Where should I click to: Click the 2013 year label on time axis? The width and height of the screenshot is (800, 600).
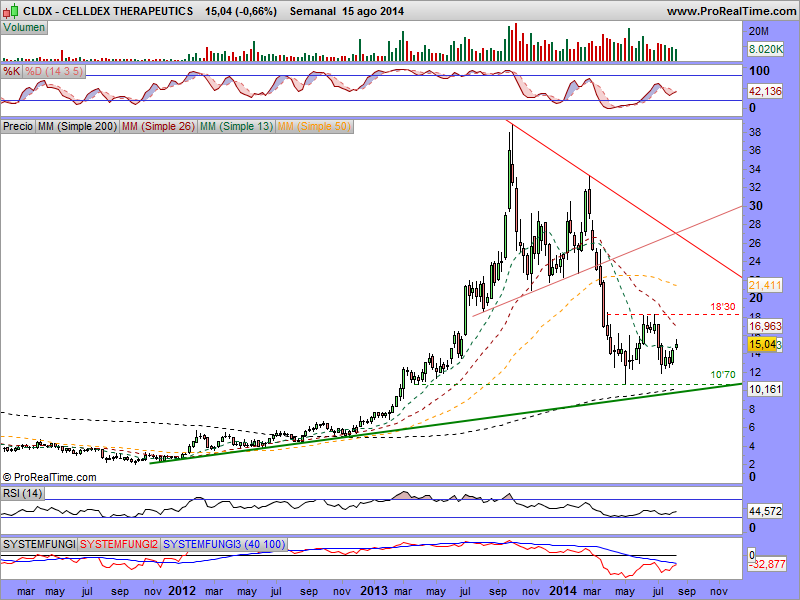click(374, 591)
